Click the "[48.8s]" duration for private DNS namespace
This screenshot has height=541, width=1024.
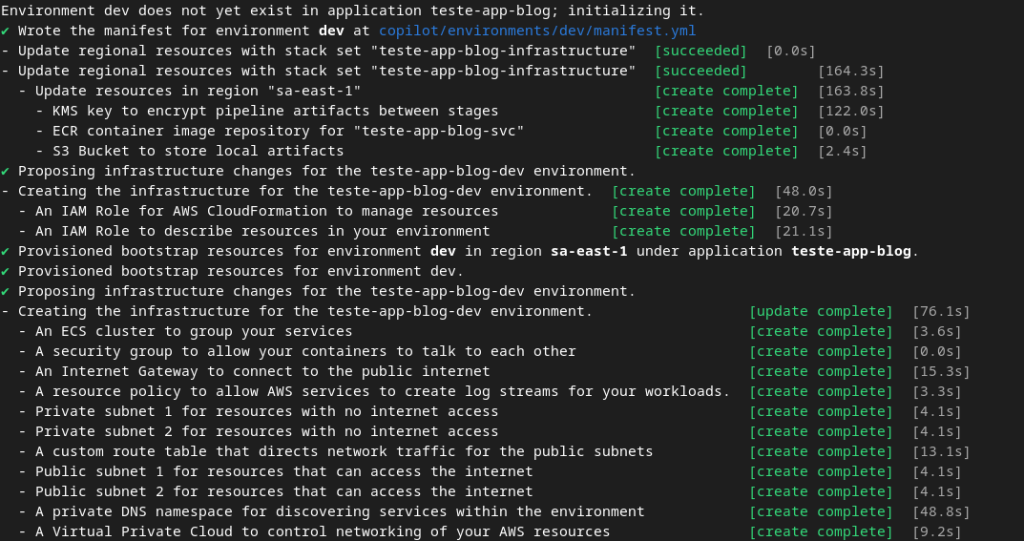pos(941,511)
